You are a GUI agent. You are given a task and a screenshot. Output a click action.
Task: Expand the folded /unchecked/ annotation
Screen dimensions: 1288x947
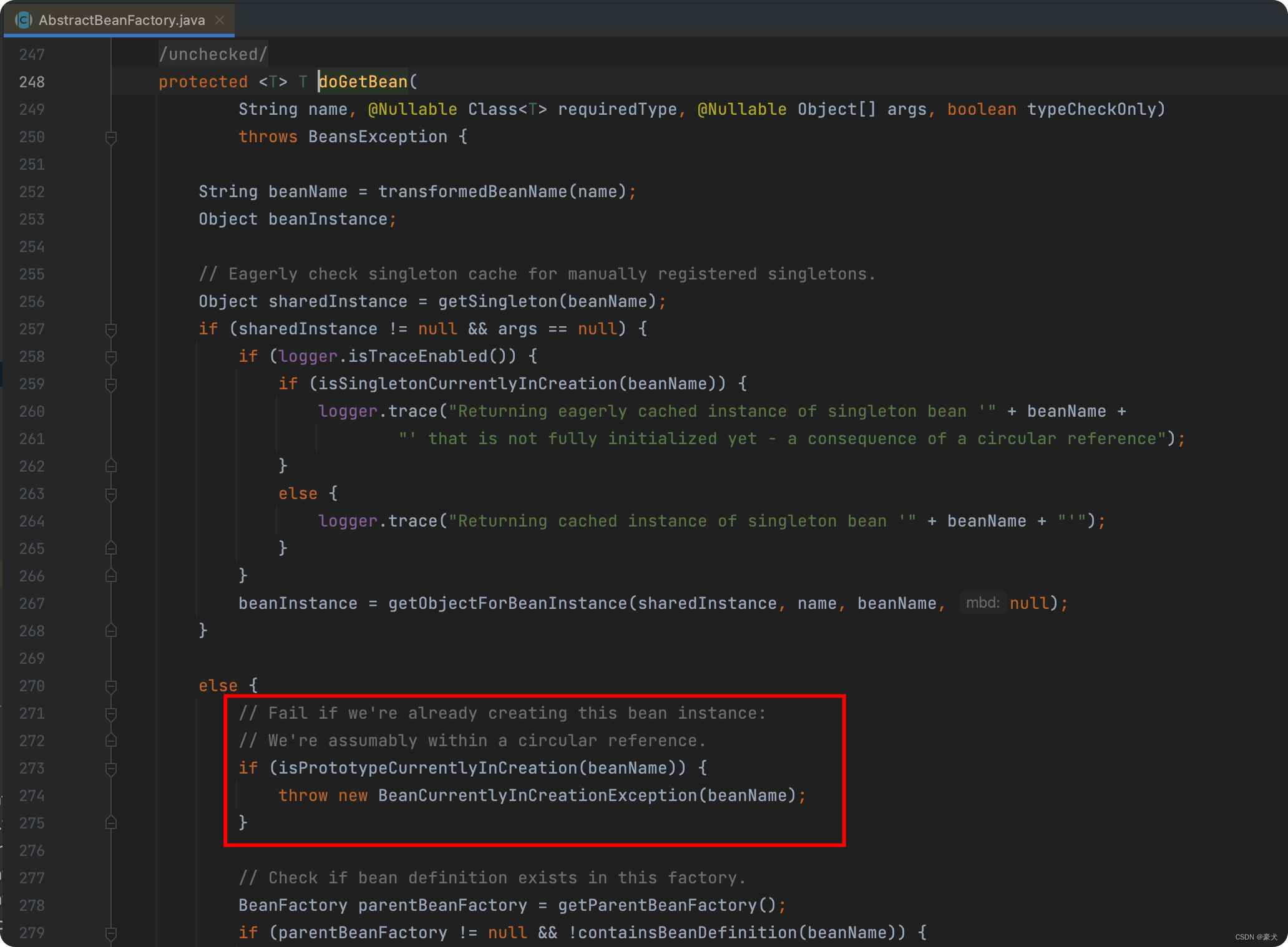[213, 54]
